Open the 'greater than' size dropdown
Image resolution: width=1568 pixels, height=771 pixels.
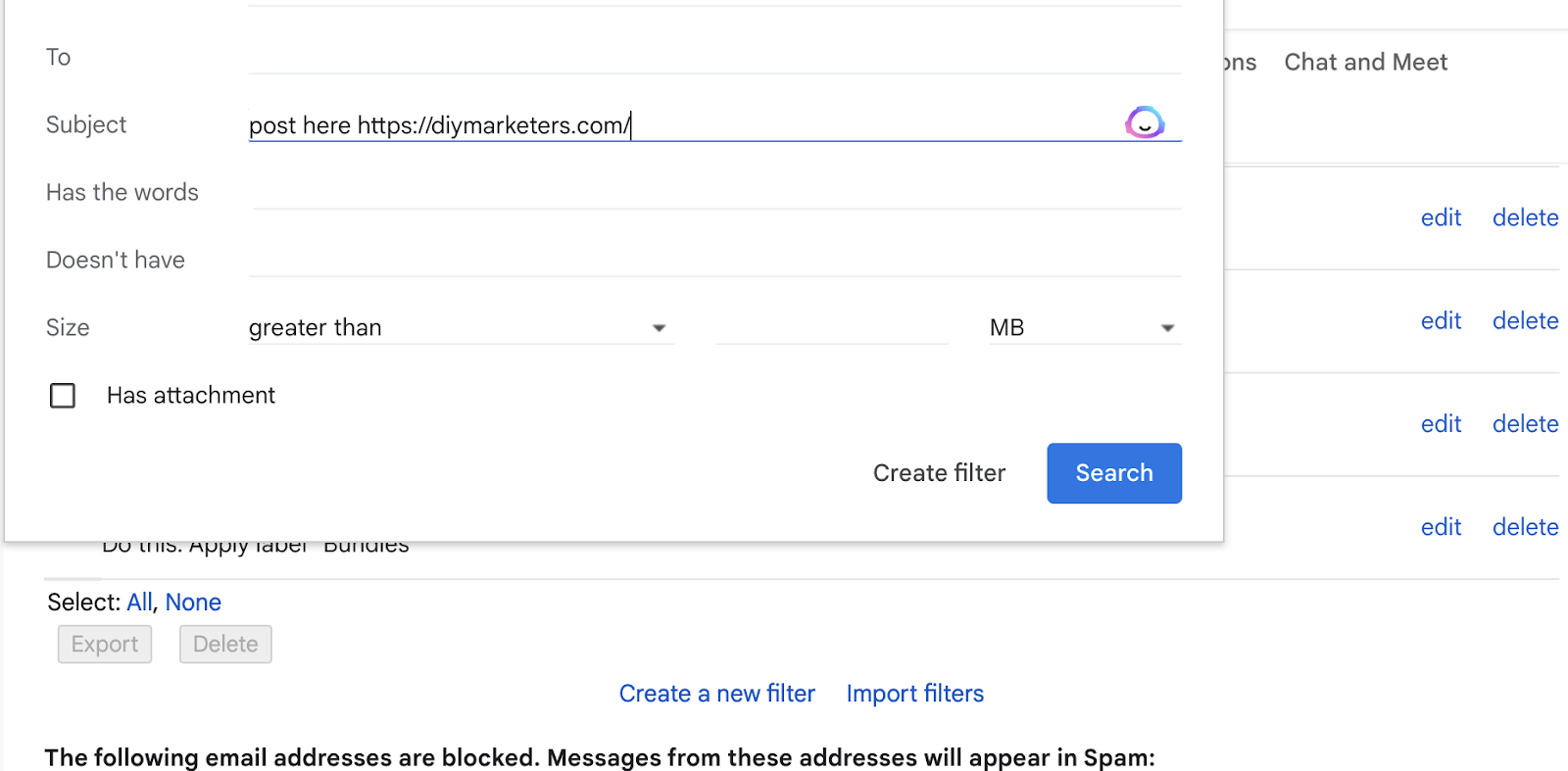459,328
